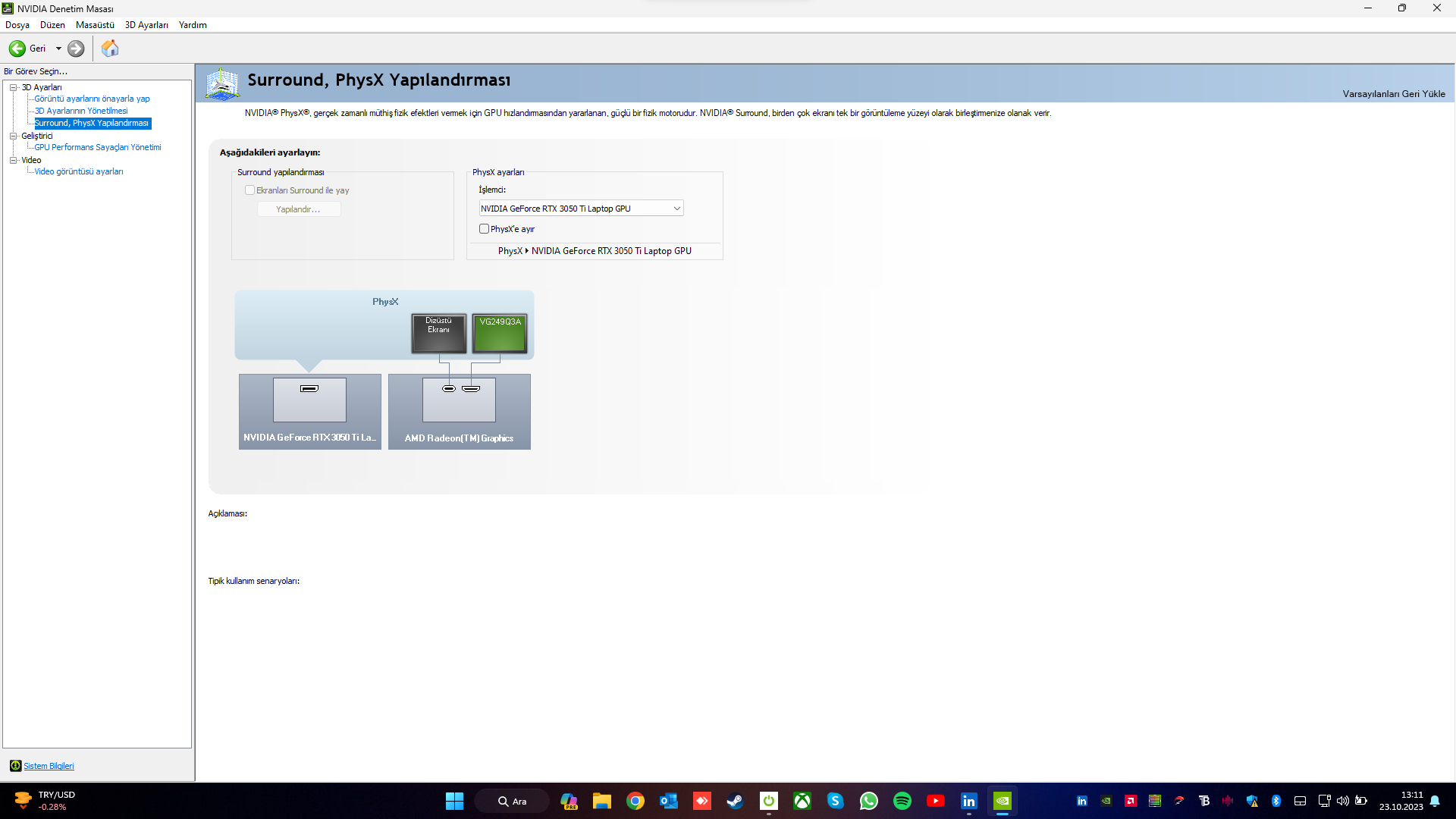Select the VG249Q3A monitor icon
Image resolution: width=1456 pixels, height=819 pixels.
pos(499,334)
